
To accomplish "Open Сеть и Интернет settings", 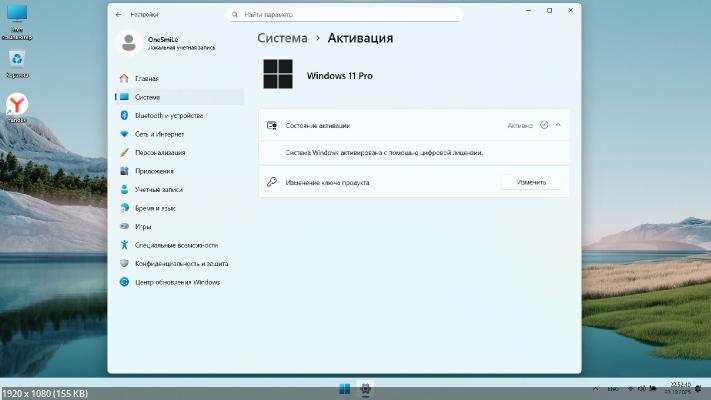I will point(159,134).
